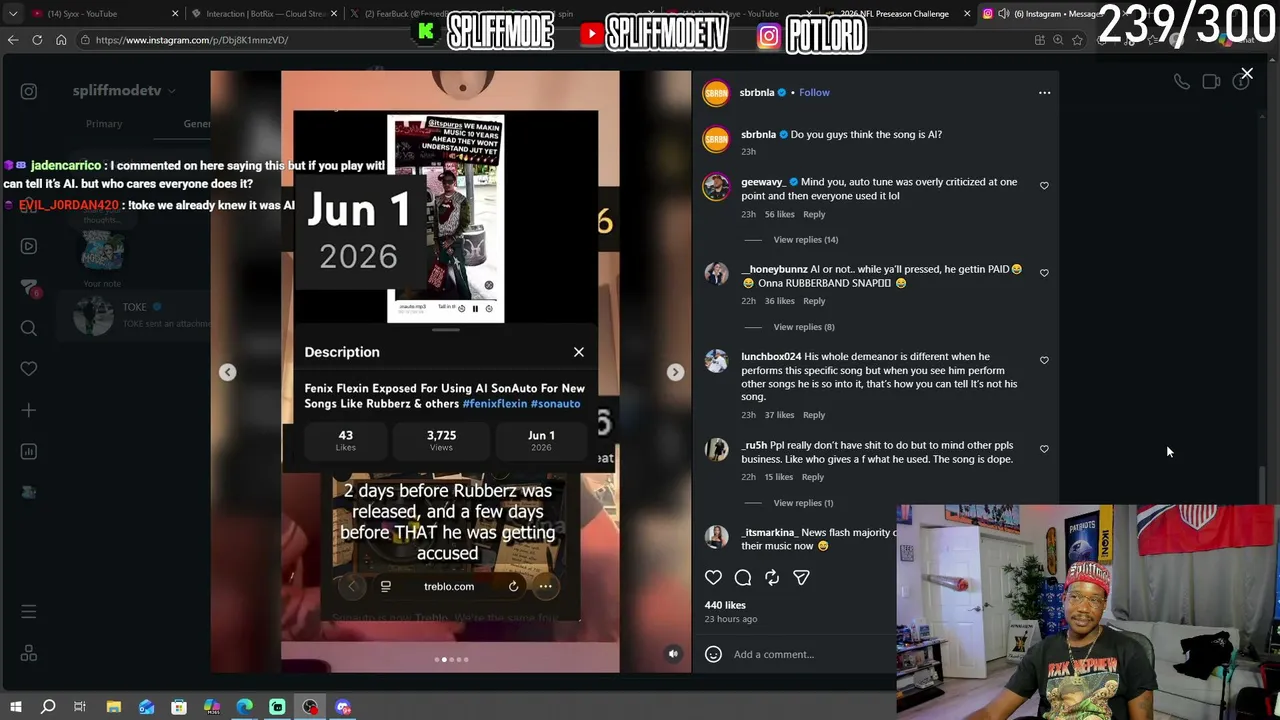The width and height of the screenshot is (1280, 720).
Task: Go to the browser home page
Action: (x=61, y=40)
